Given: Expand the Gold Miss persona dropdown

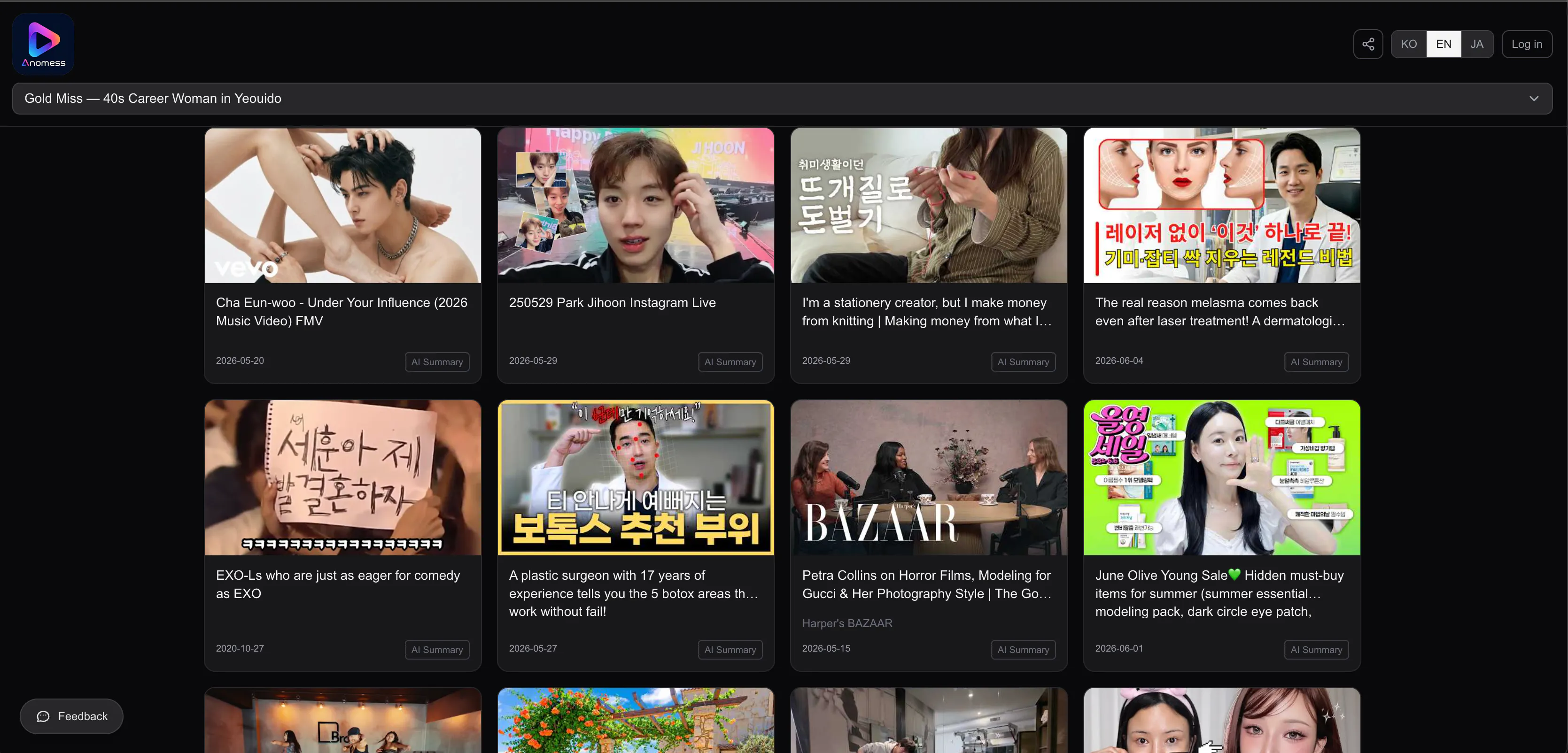Looking at the screenshot, I should (782, 99).
